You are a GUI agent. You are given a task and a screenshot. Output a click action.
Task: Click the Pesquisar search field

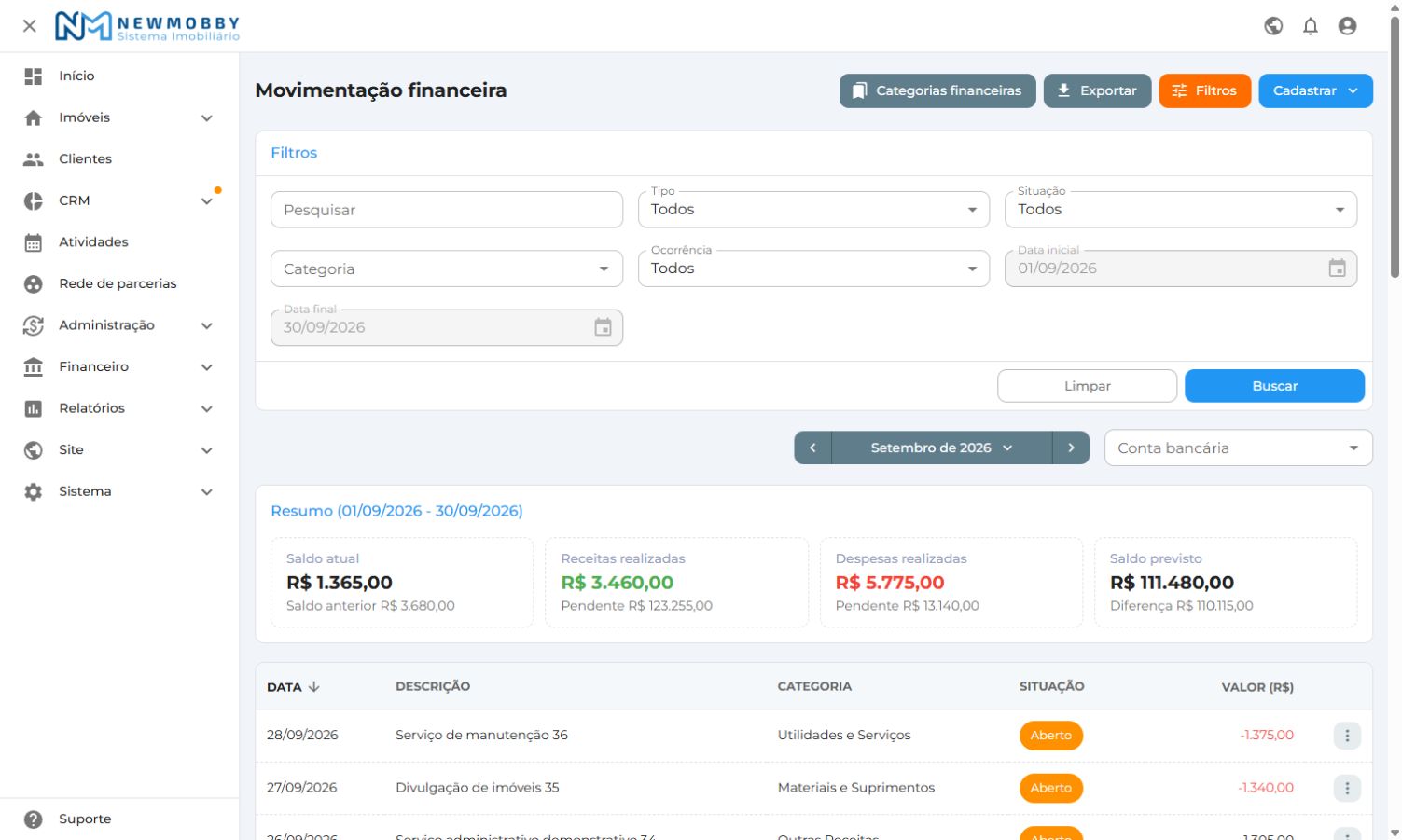coord(447,210)
